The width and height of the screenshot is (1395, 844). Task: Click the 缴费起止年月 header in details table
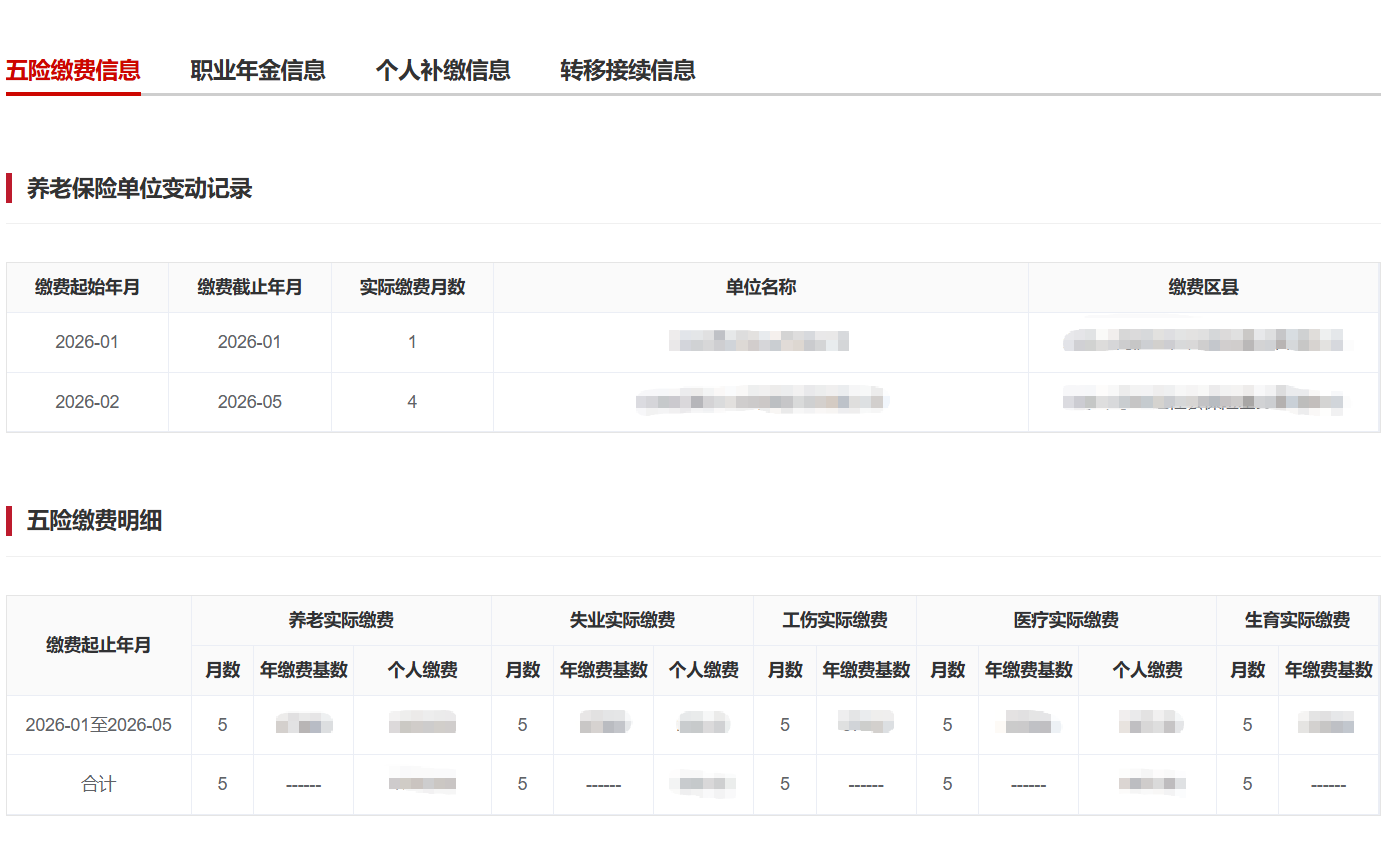(x=99, y=646)
